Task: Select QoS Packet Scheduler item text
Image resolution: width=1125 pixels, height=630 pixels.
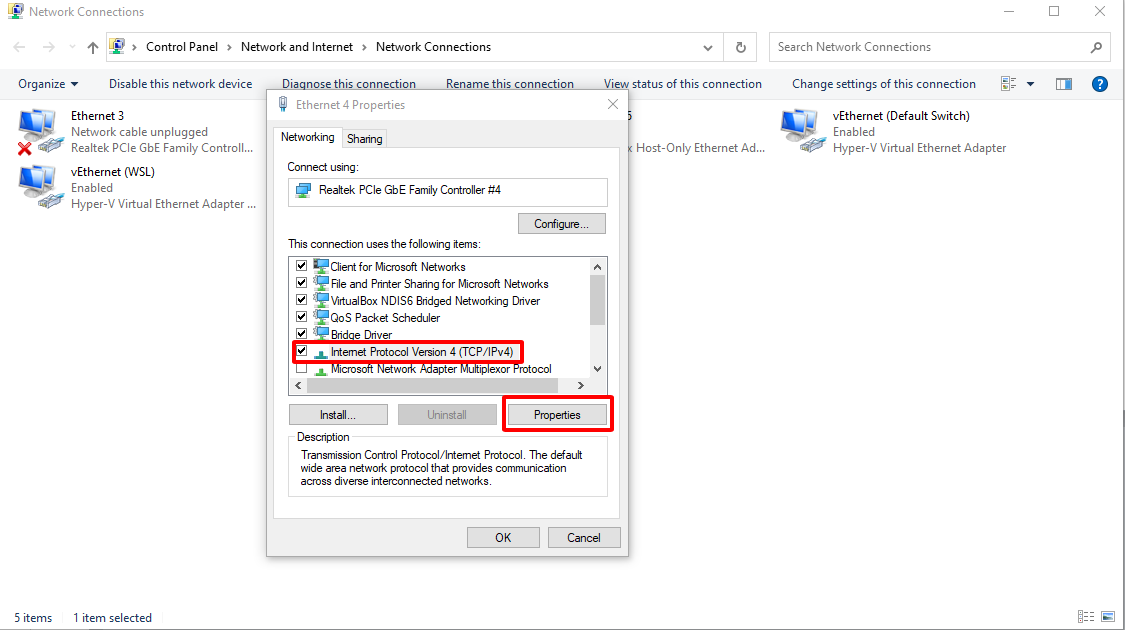Action: pyautogui.click(x=385, y=317)
